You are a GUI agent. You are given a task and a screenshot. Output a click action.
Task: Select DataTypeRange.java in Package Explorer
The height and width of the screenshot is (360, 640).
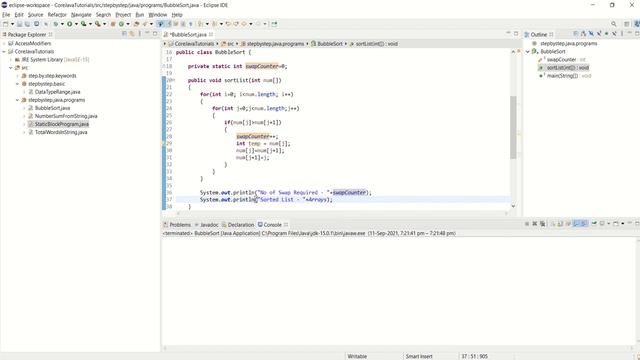pyautogui.click(x=58, y=92)
